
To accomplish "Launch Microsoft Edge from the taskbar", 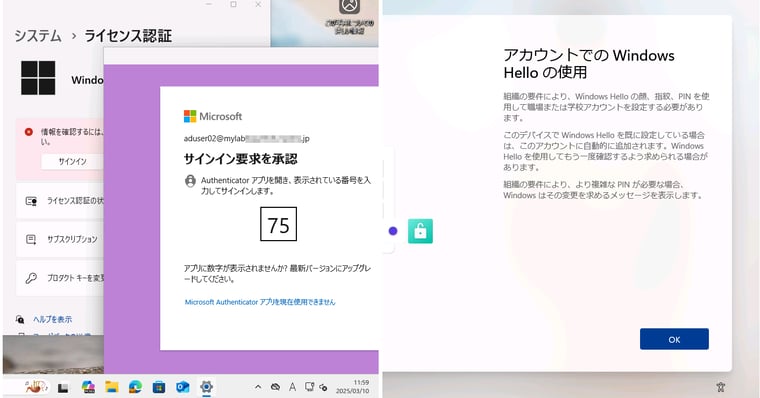I will click(x=135, y=387).
